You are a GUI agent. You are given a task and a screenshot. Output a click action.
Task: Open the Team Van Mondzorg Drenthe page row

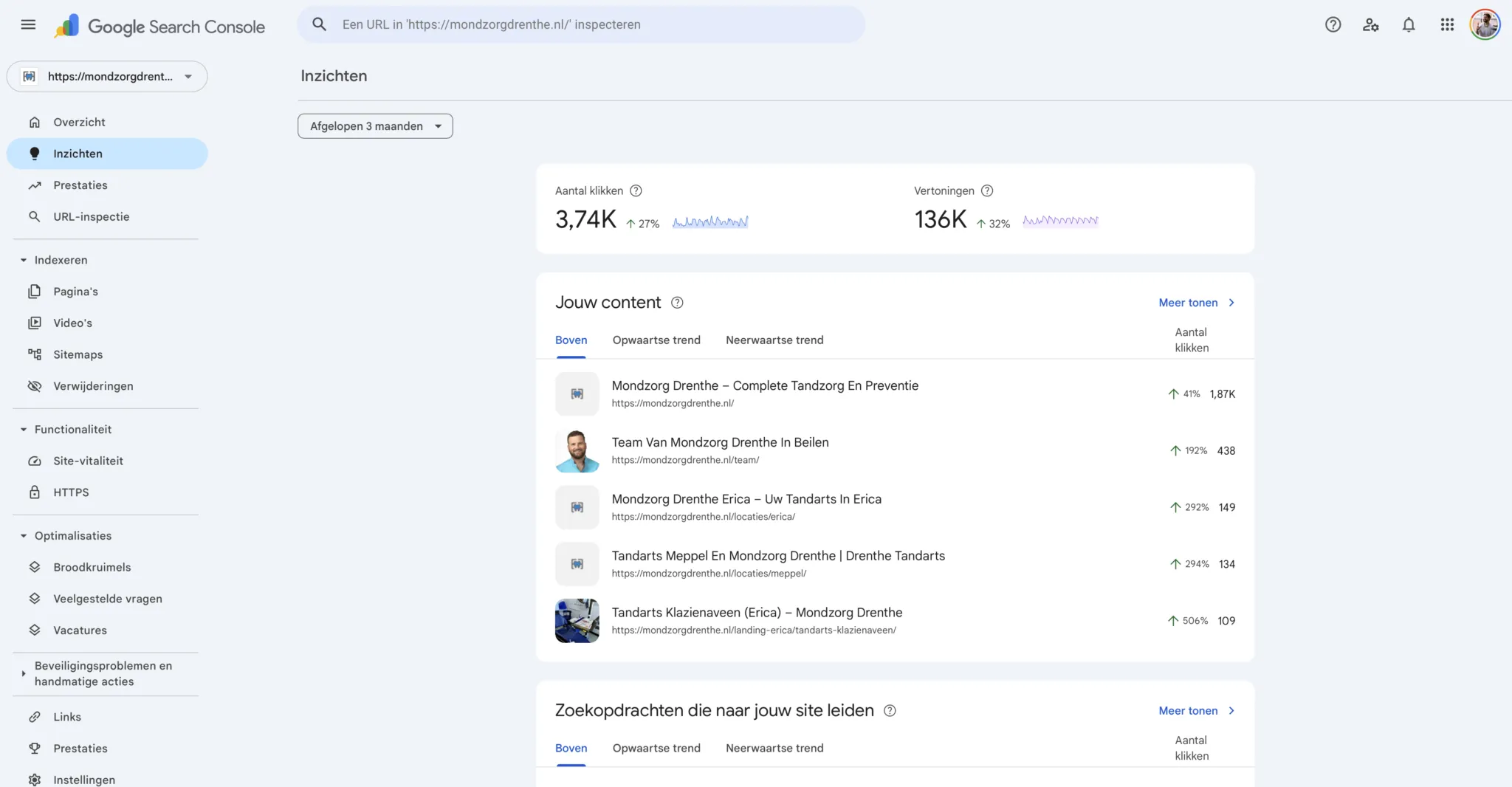895,450
